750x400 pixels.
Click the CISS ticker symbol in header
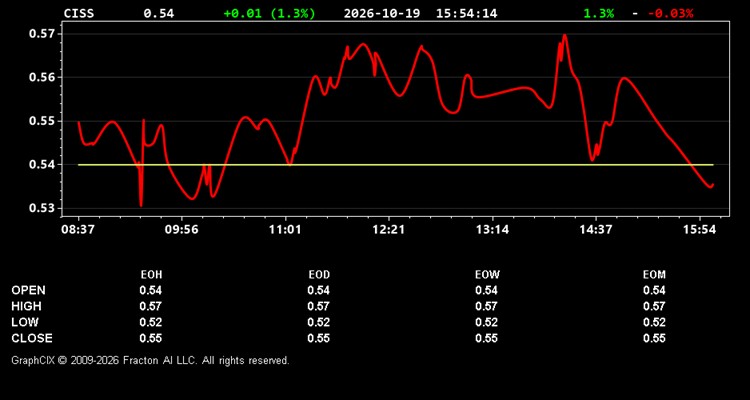click(79, 13)
